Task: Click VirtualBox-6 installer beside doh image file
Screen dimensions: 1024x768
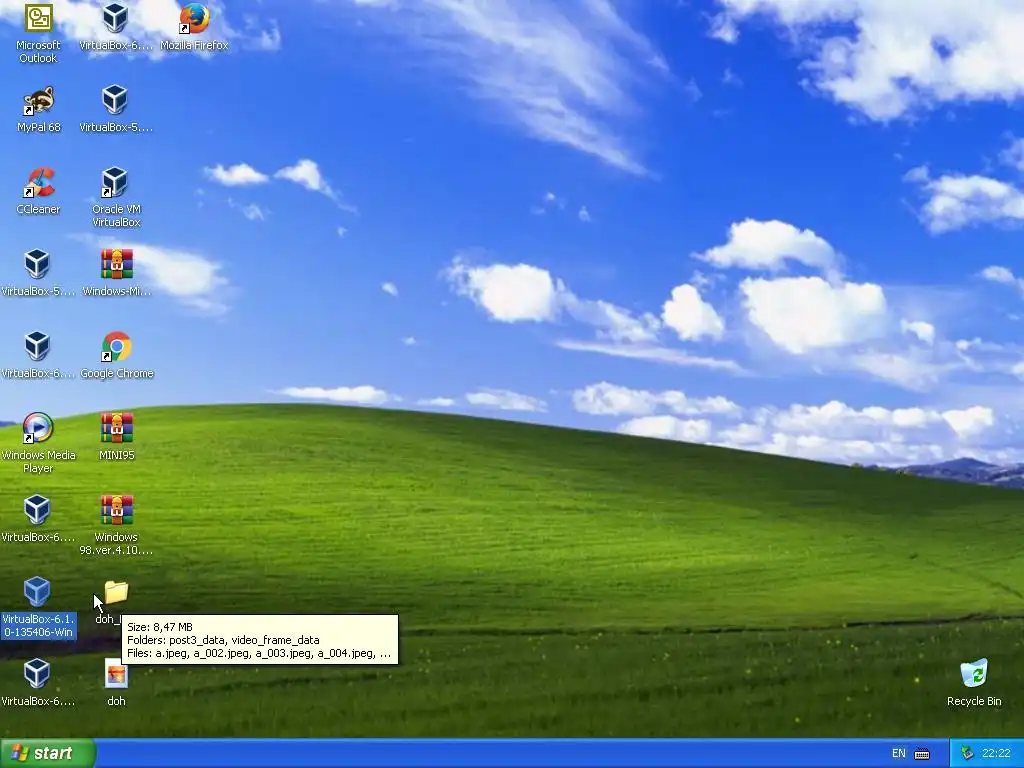Action: (37, 682)
